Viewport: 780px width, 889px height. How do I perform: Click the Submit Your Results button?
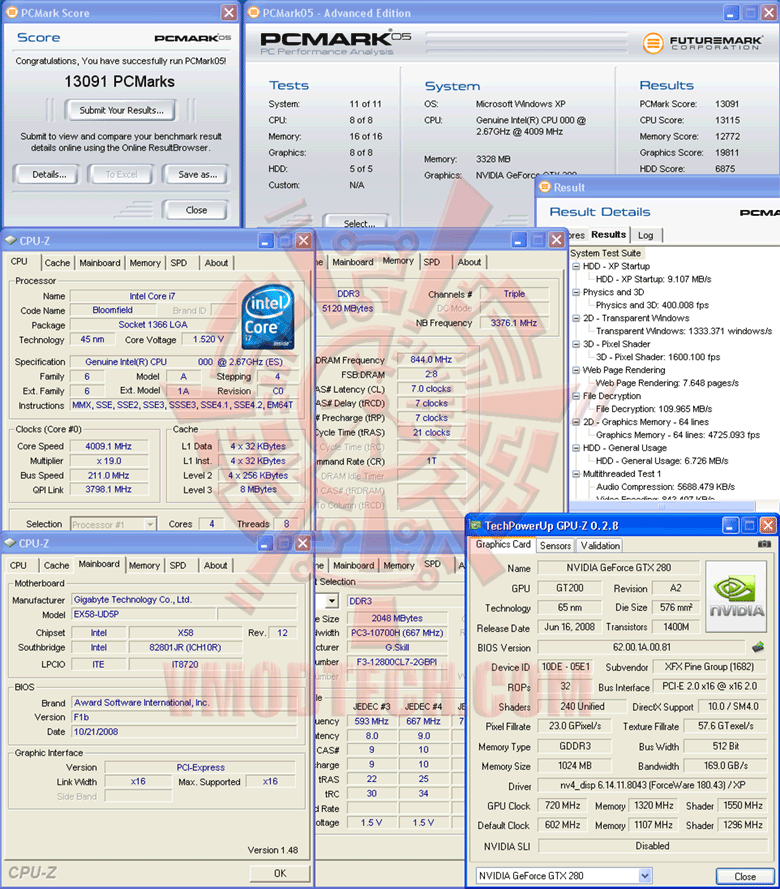pos(121,110)
